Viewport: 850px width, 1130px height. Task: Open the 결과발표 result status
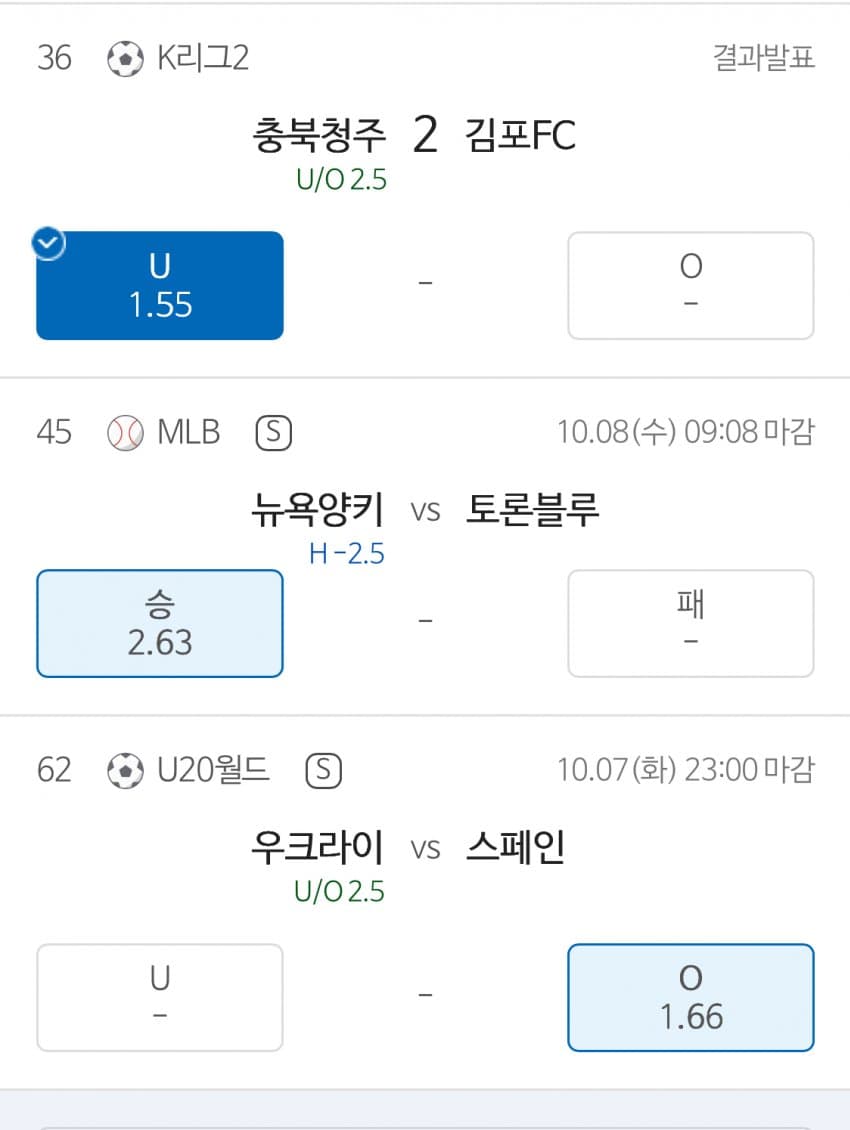[x=764, y=59]
